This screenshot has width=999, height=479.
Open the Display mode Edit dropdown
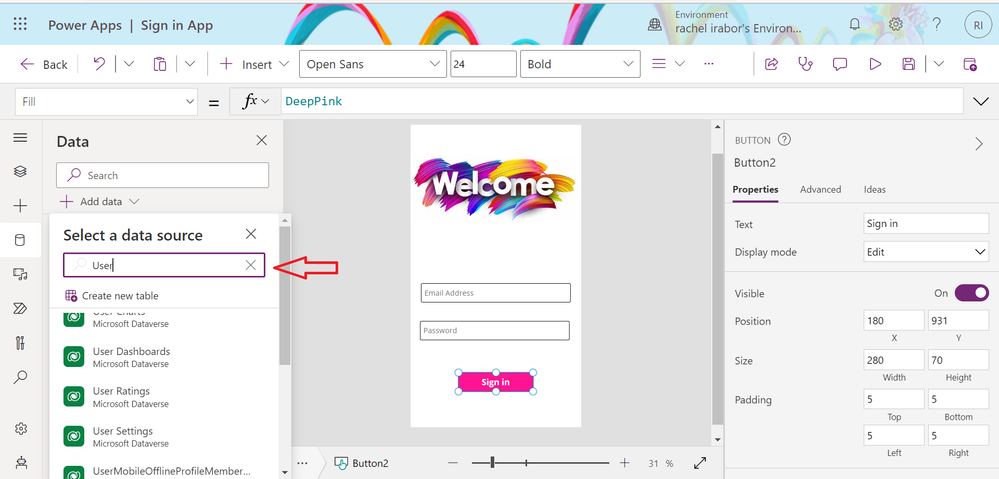pos(926,252)
